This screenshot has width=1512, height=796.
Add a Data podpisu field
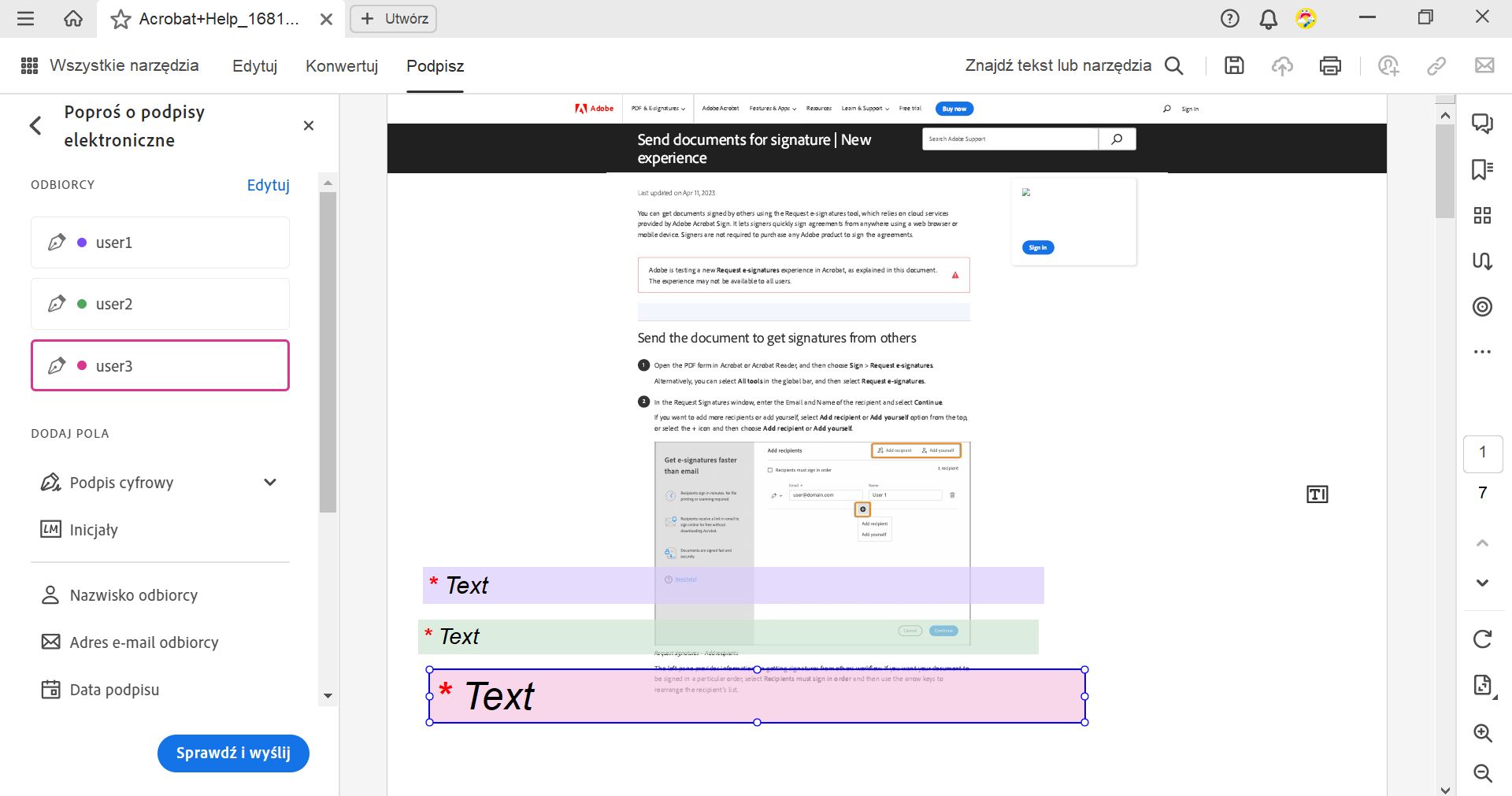point(100,690)
